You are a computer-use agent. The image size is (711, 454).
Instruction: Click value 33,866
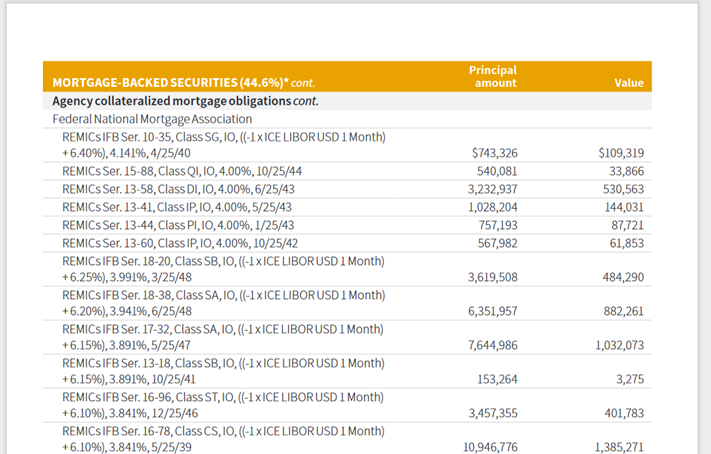coord(627,171)
